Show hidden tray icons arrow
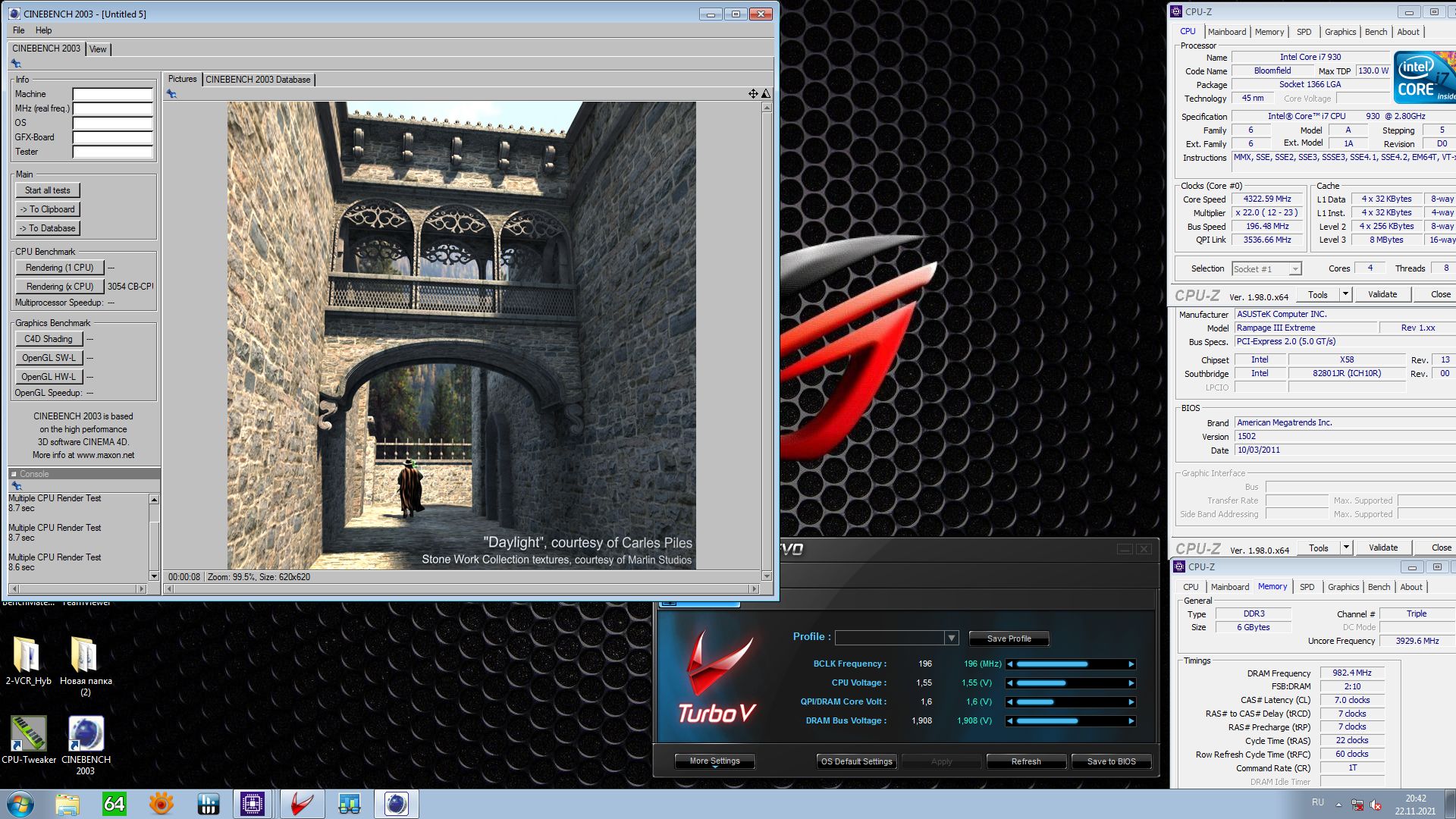 pos(1338,805)
